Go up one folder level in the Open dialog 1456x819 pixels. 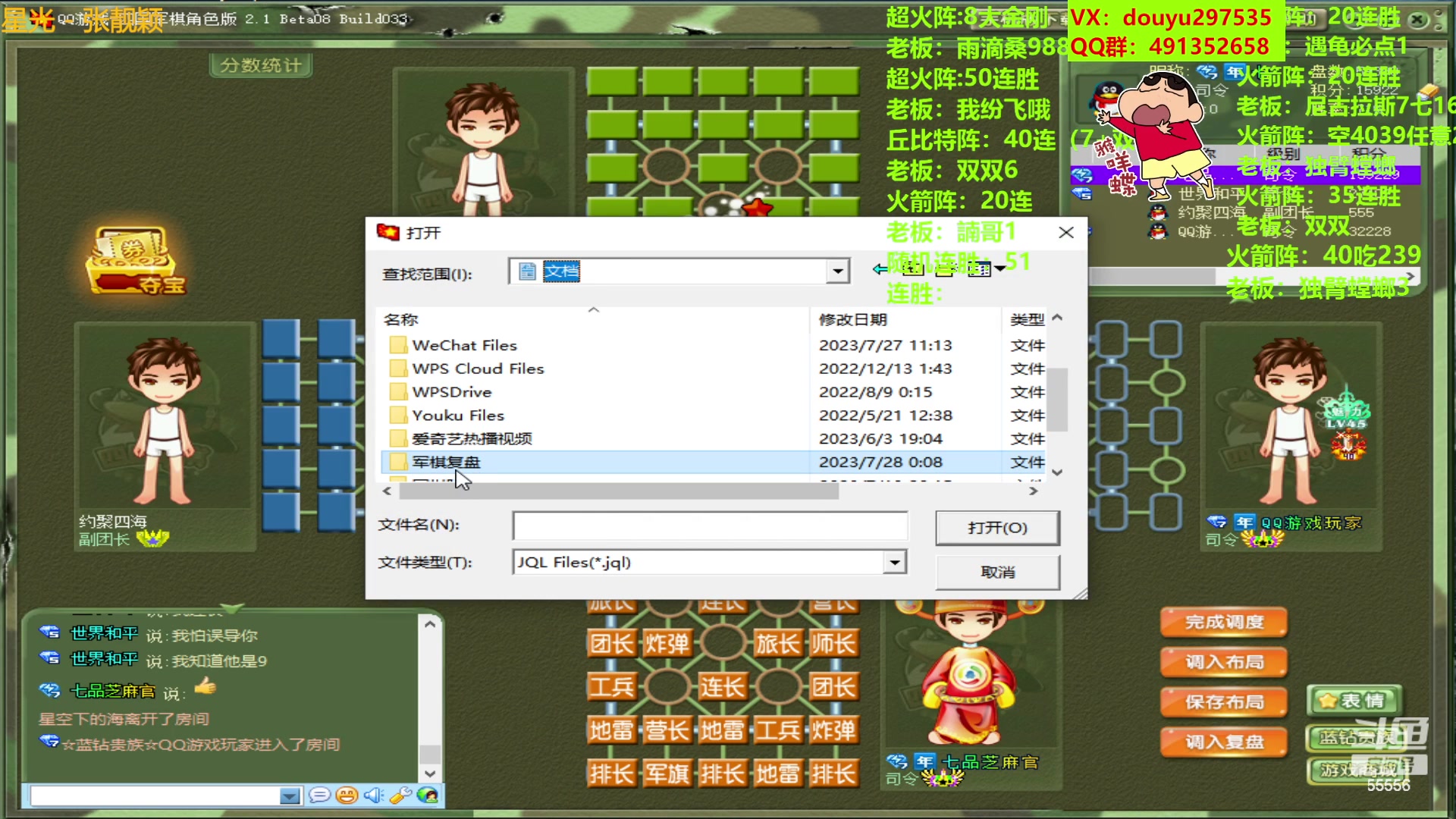(x=913, y=269)
